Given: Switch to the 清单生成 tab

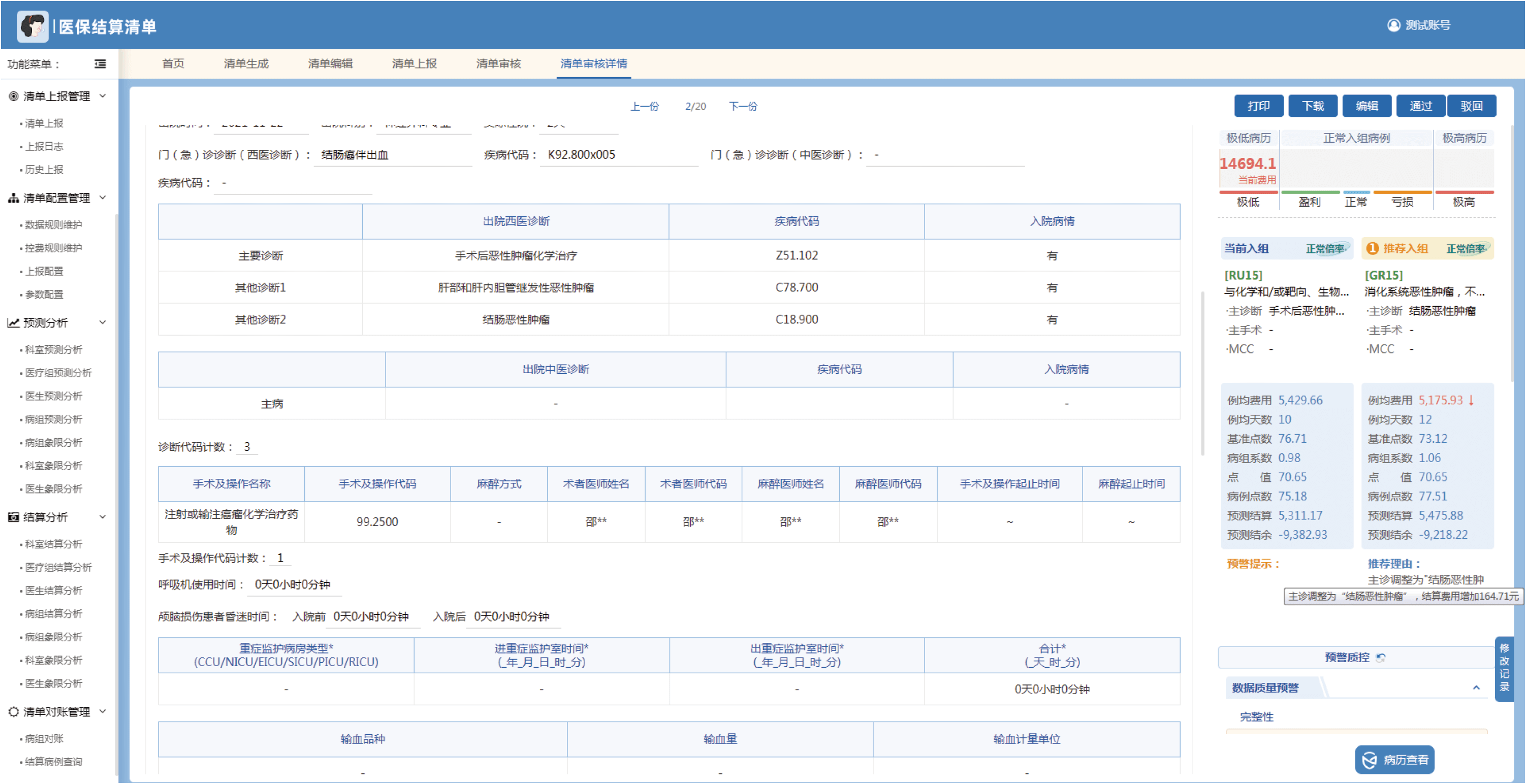Looking at the screenshot, I should (246, 63).
